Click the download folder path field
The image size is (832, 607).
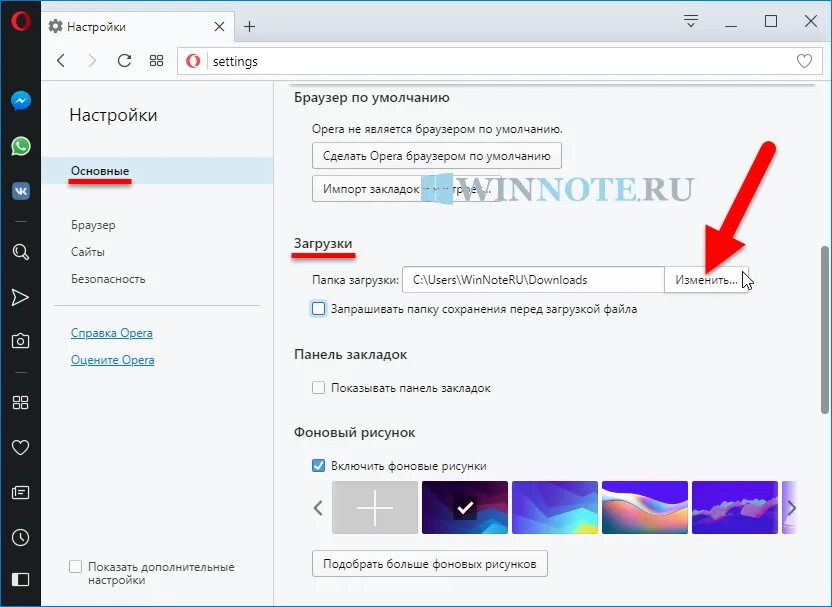point(533,280)
